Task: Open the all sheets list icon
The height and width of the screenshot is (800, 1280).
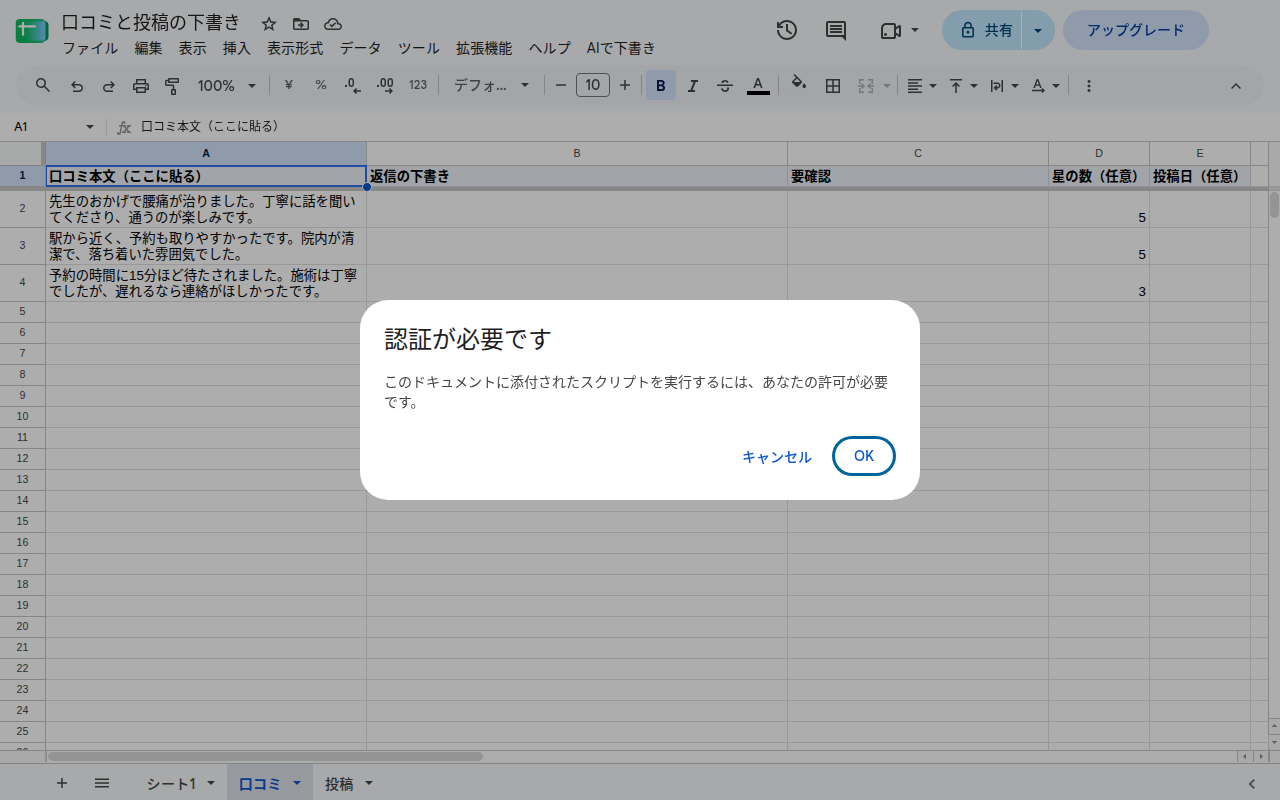Action: 102,783
